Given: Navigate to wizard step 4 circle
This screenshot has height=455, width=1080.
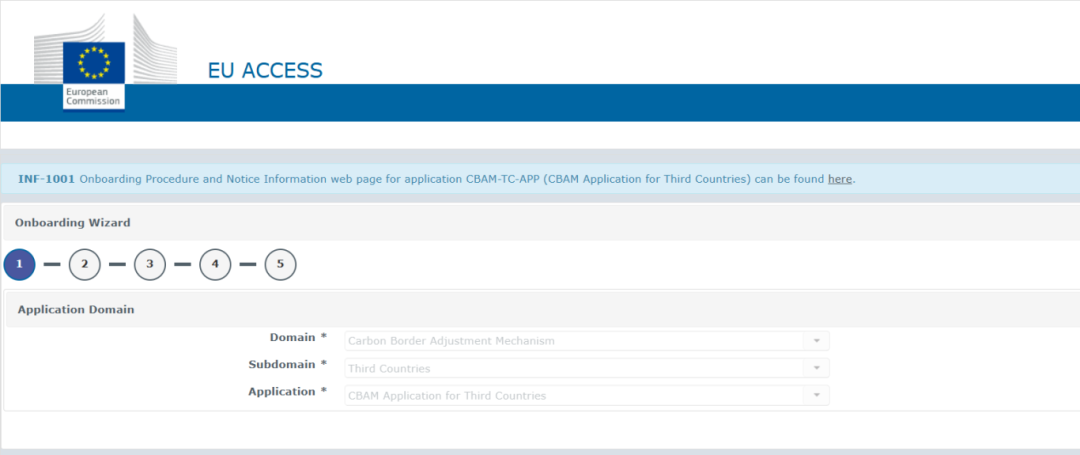Looking at the screenshot, I should pyautogui.click(x=215, y=264).
